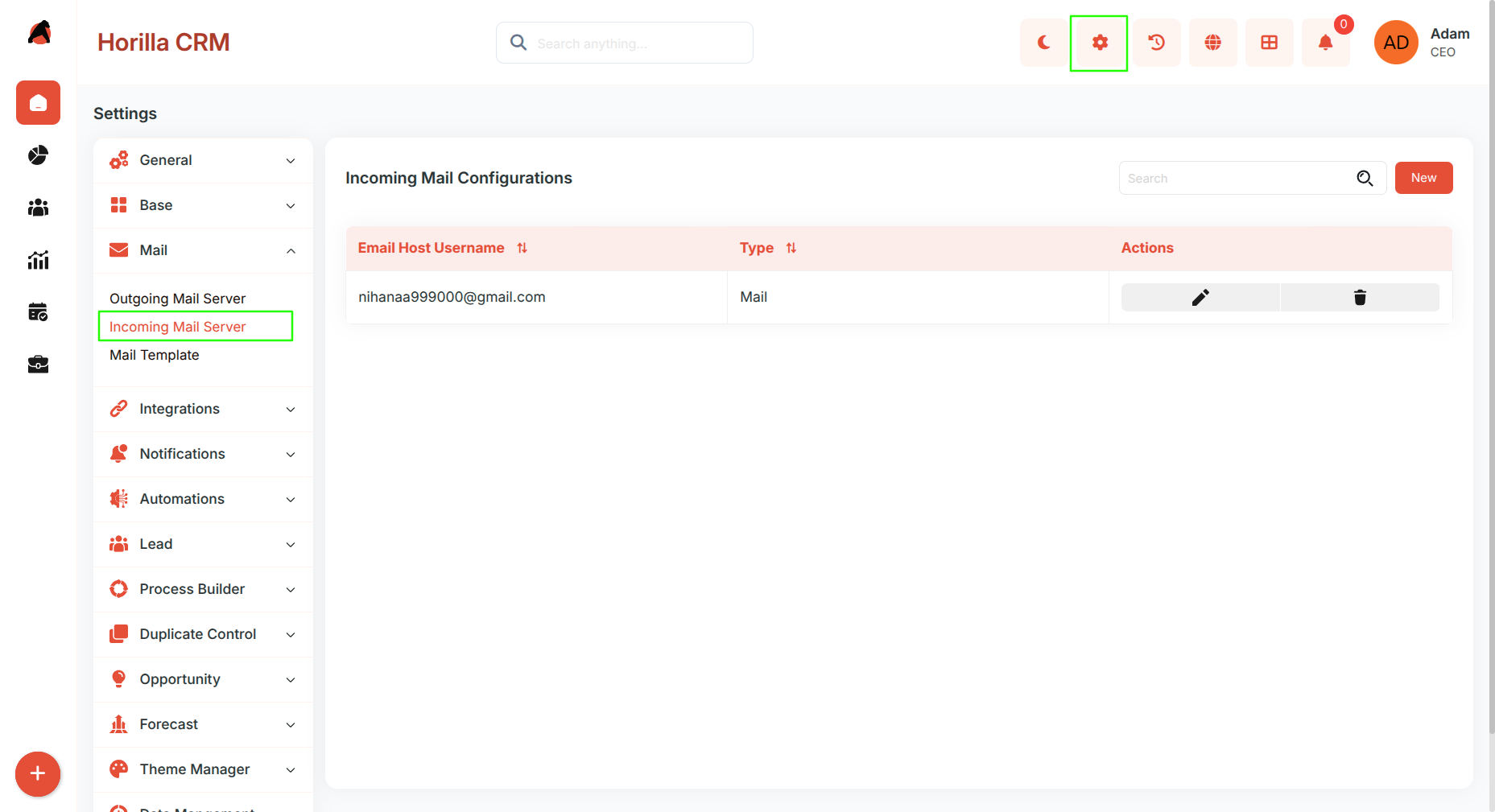The width and height of the screenshot is (1495, 812).
Task: Edit nihanaa999000@gmail.com with pencil icon
Action: 1200,297
